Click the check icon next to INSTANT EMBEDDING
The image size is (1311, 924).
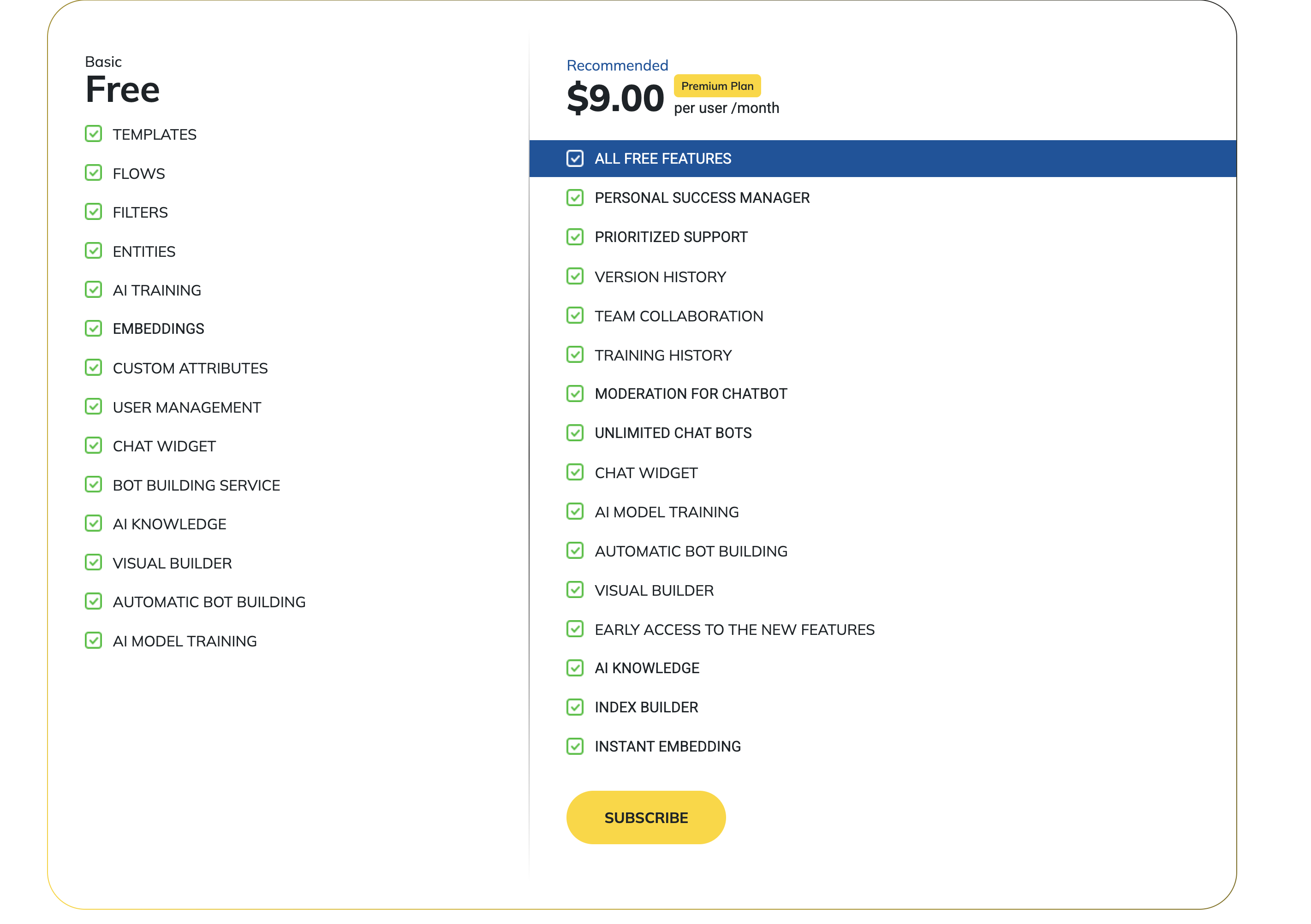pos(575,746)
